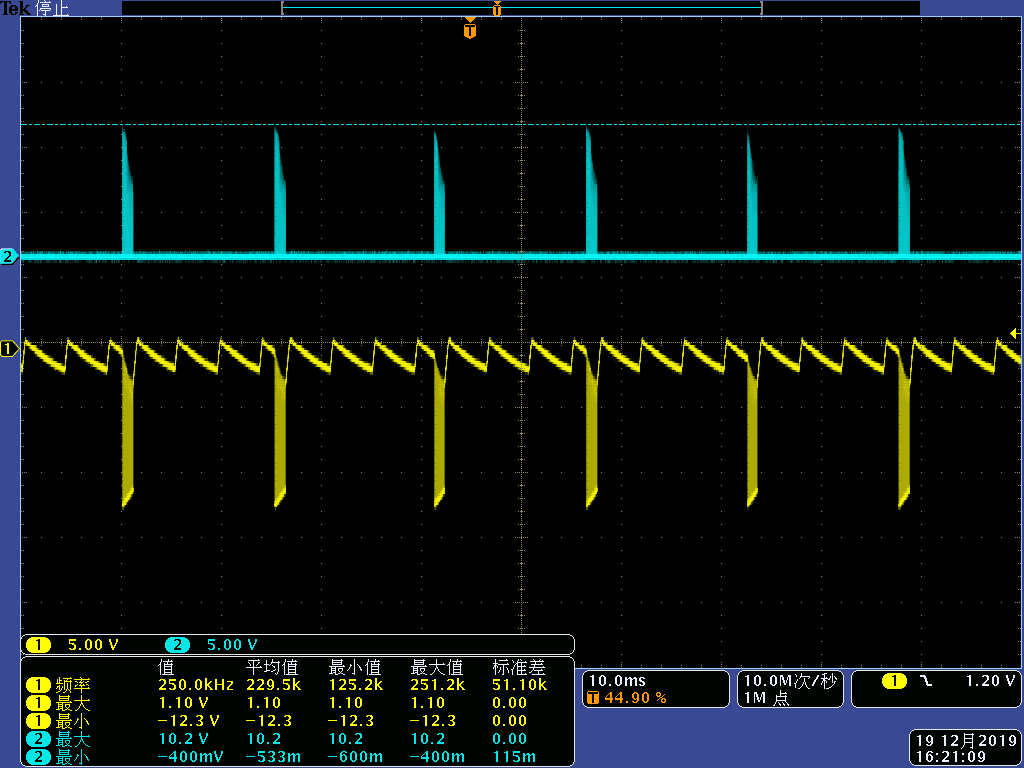
Task: Click the orange marker in the overview bar
Action: click(x=497, y=8)
